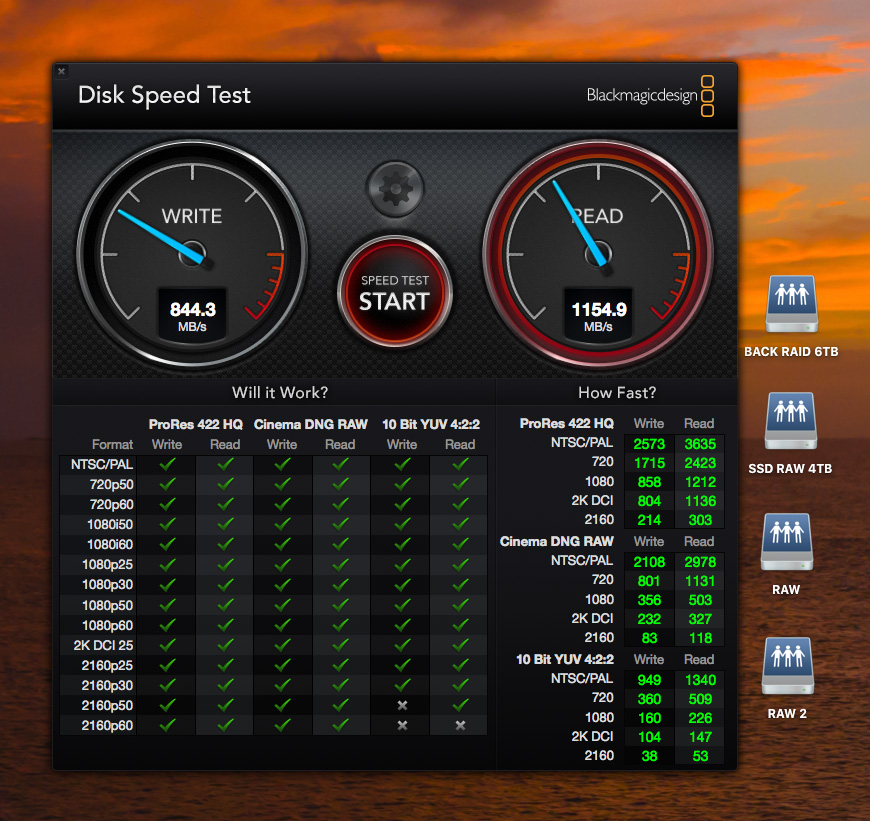Click the WRITE gauge dial
This screenshot has height=821, width=870.
point(192,254)
